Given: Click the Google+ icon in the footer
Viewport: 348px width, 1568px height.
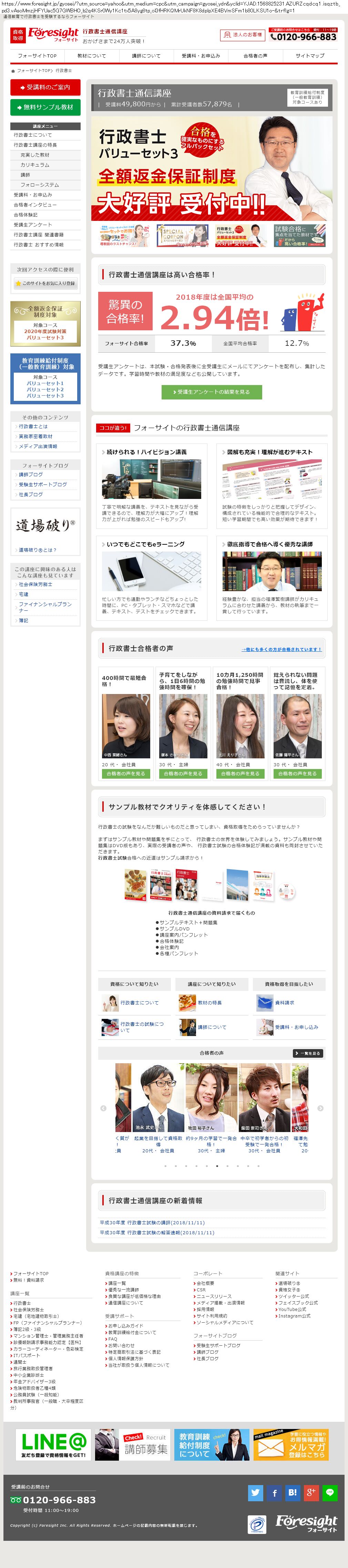Looking at the screenshot, I should click(x=311, y=1493).
